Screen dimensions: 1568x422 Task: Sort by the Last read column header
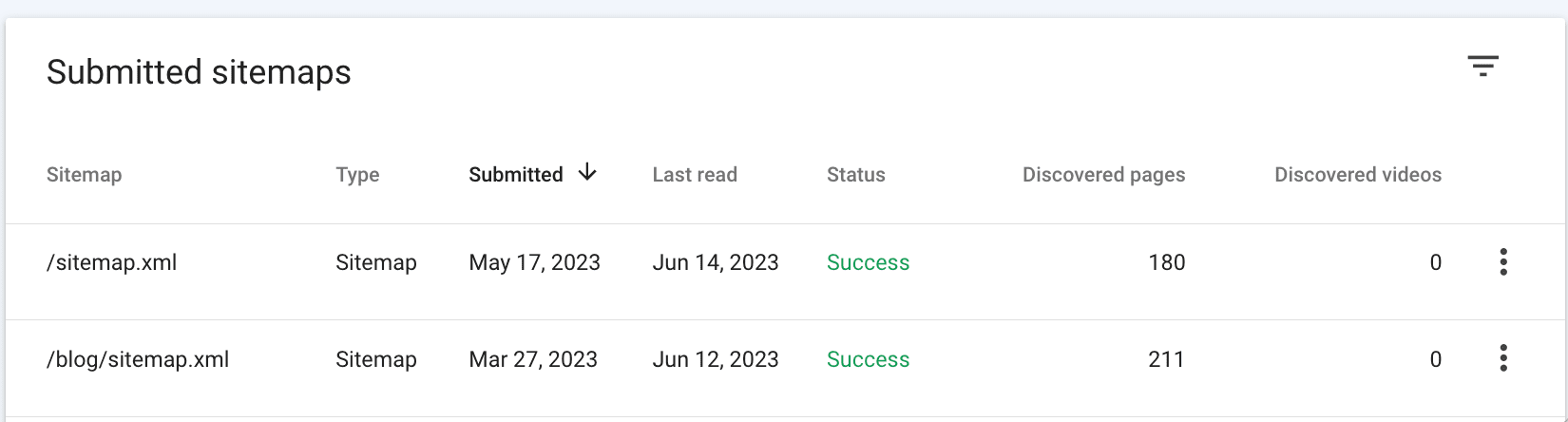[x=695, y=175]
